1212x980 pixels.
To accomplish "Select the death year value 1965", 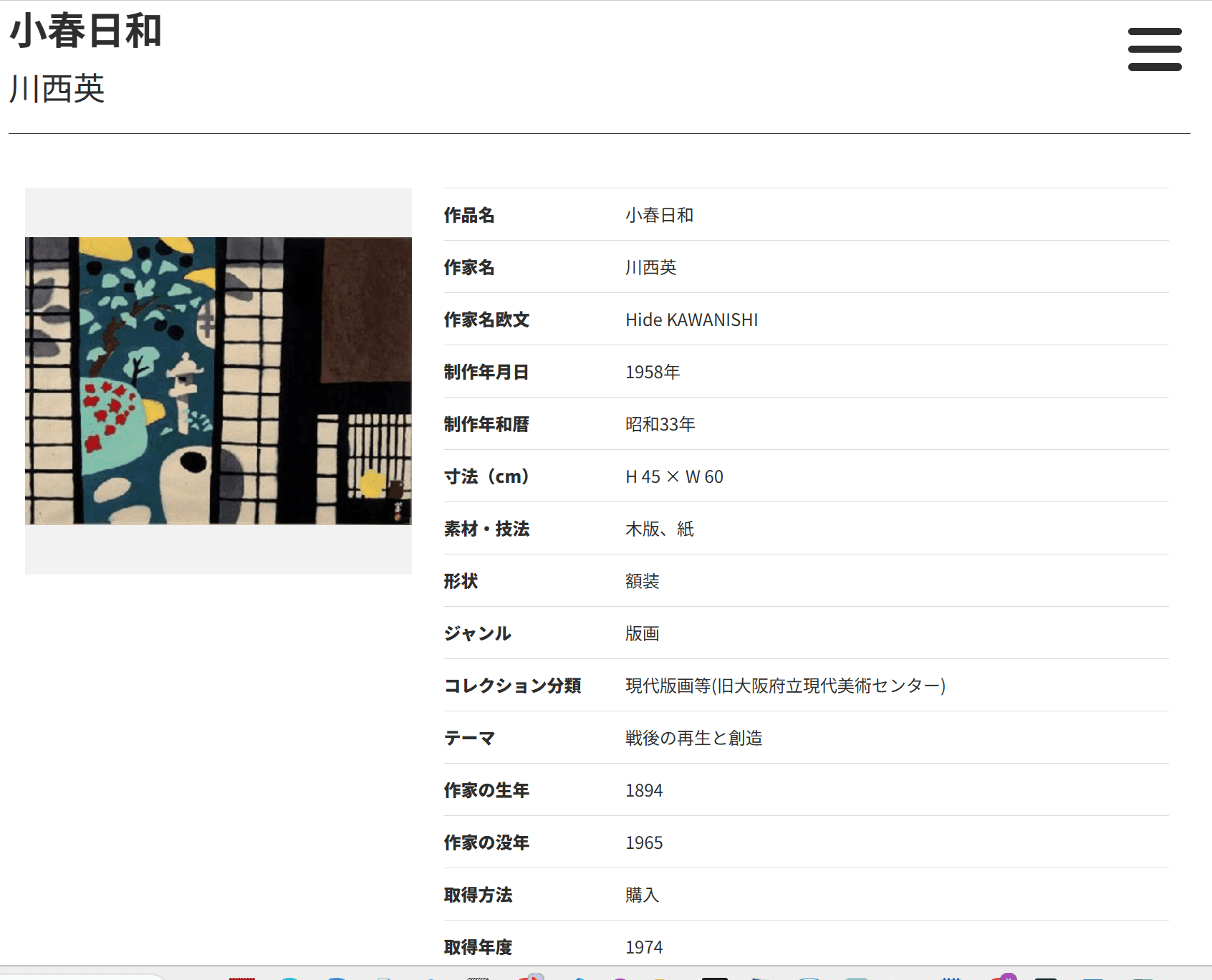I will pos(644,842).
